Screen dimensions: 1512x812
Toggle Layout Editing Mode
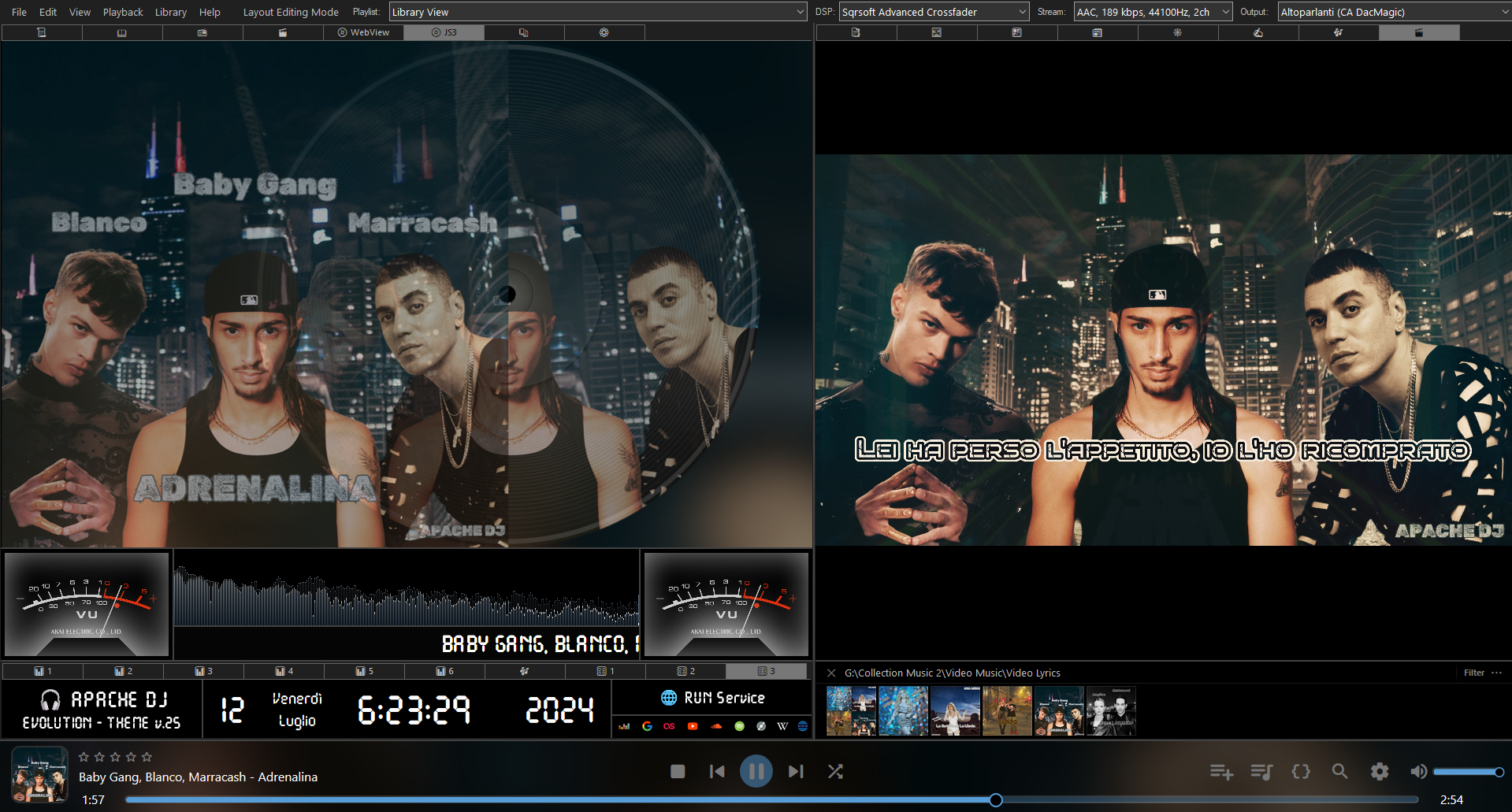(x=291, y=12)
